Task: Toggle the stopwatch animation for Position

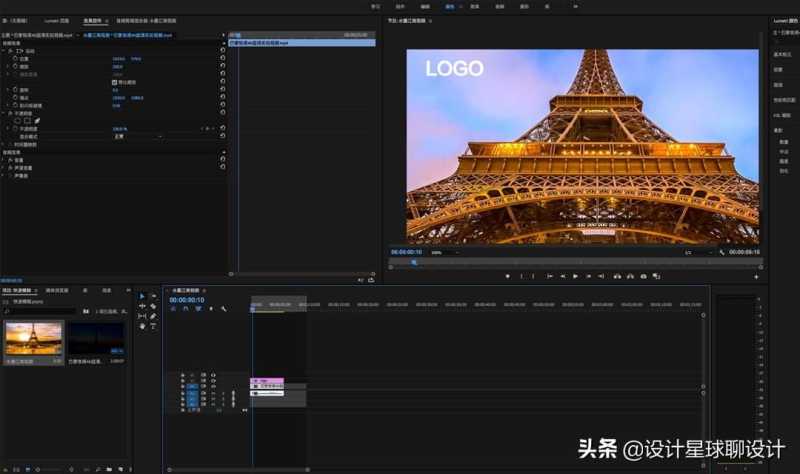Action: [x=14, y=59]
